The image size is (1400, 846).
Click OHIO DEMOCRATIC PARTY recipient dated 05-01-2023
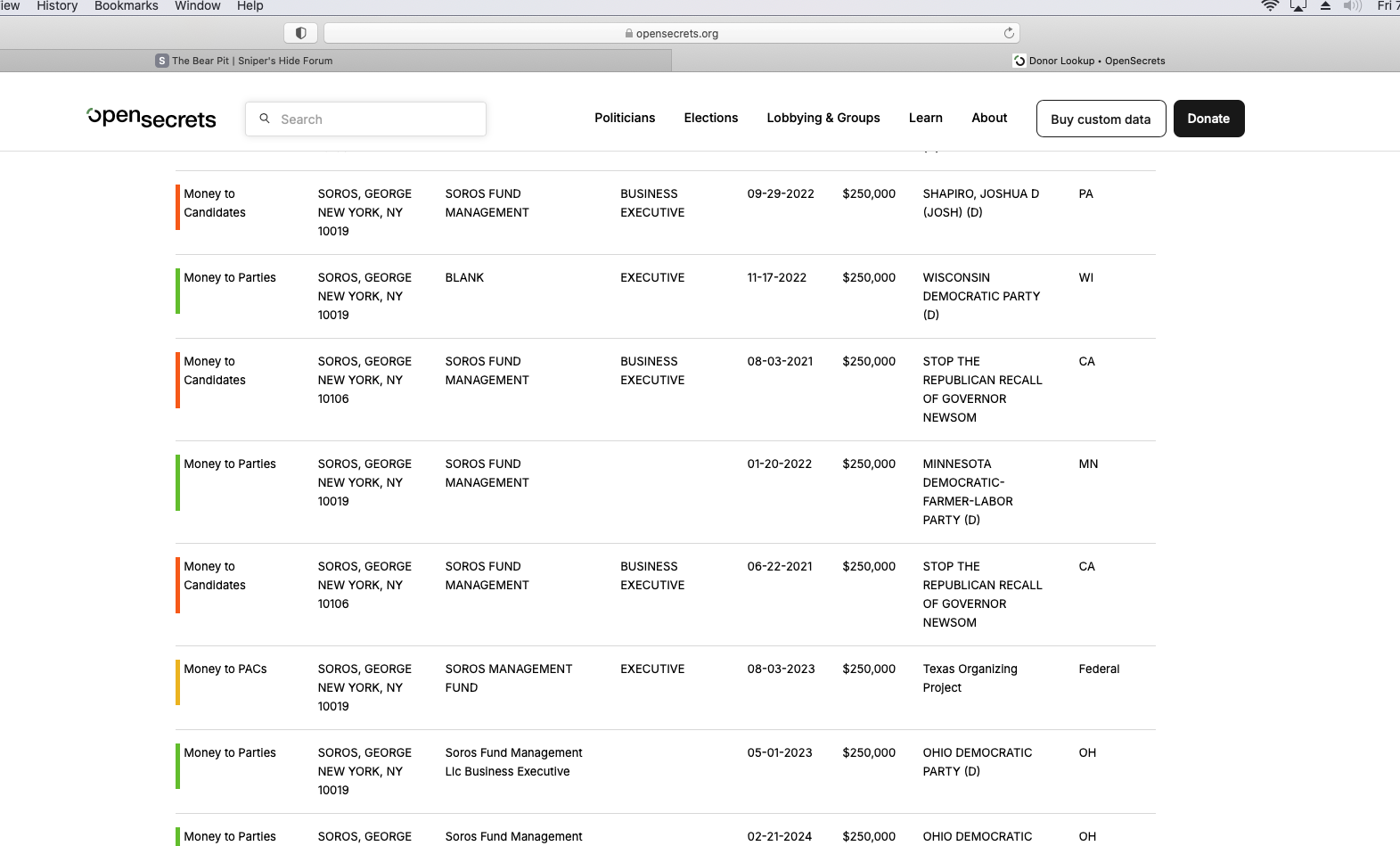tap(978, 762)
